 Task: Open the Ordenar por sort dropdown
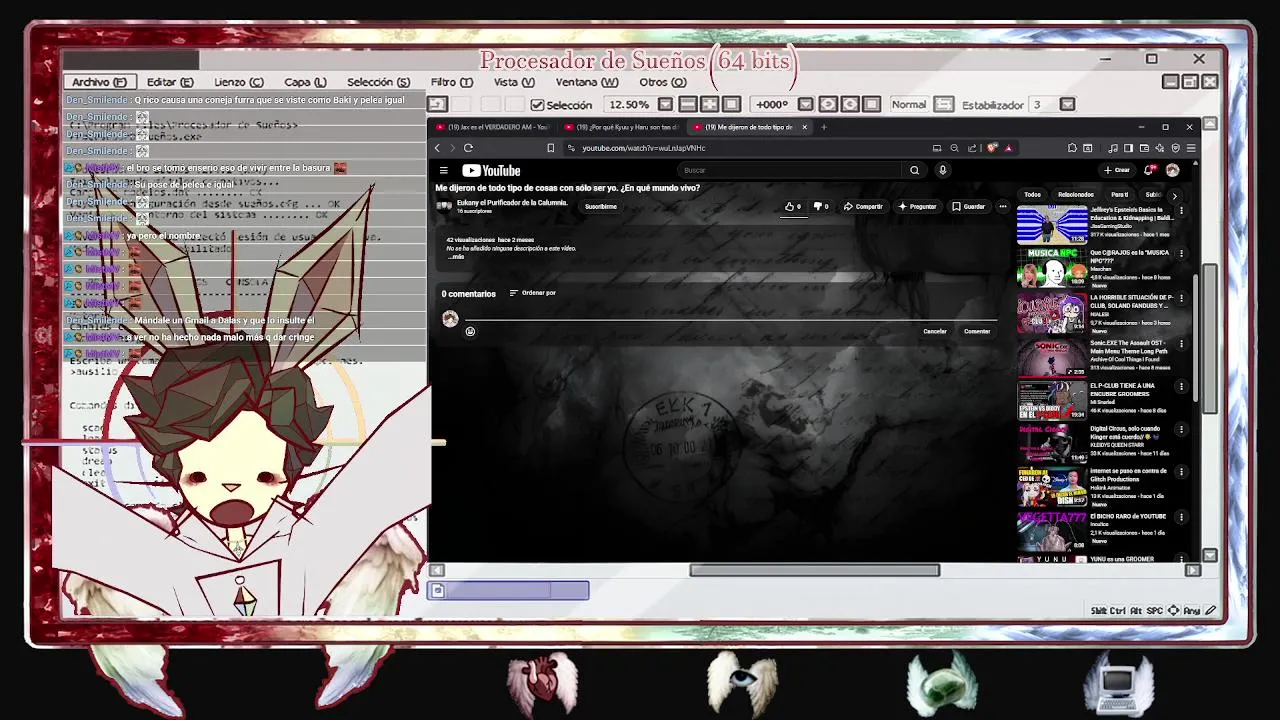click(533, 293)
